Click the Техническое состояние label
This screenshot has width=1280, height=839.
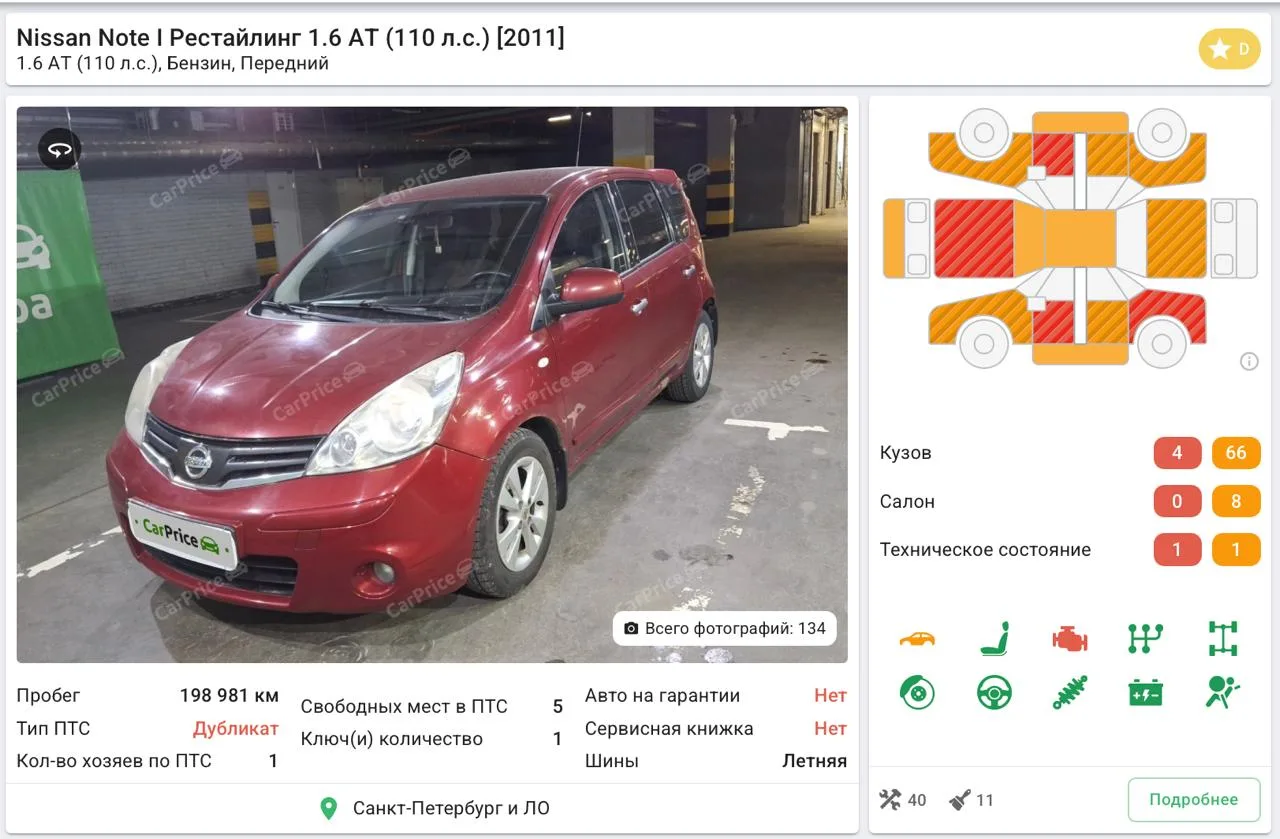(985, 549)
